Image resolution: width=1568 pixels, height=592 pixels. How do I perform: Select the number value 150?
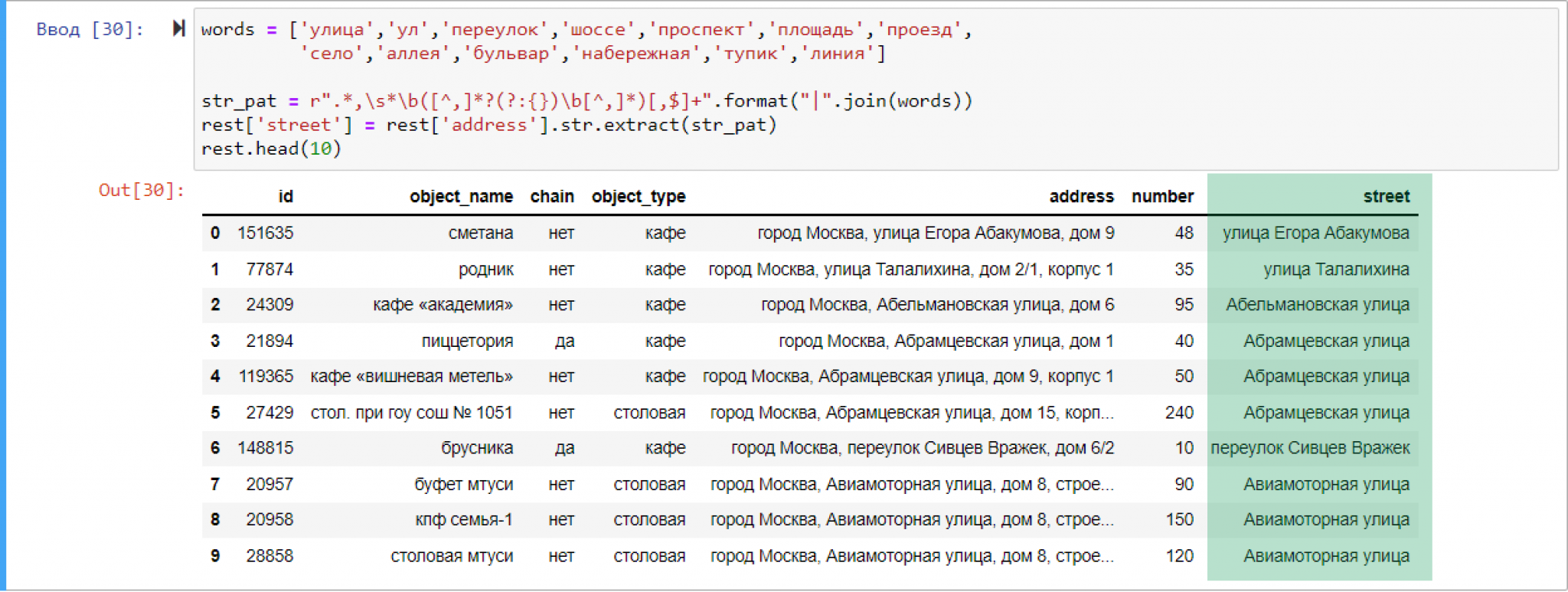pos(1179,519)
